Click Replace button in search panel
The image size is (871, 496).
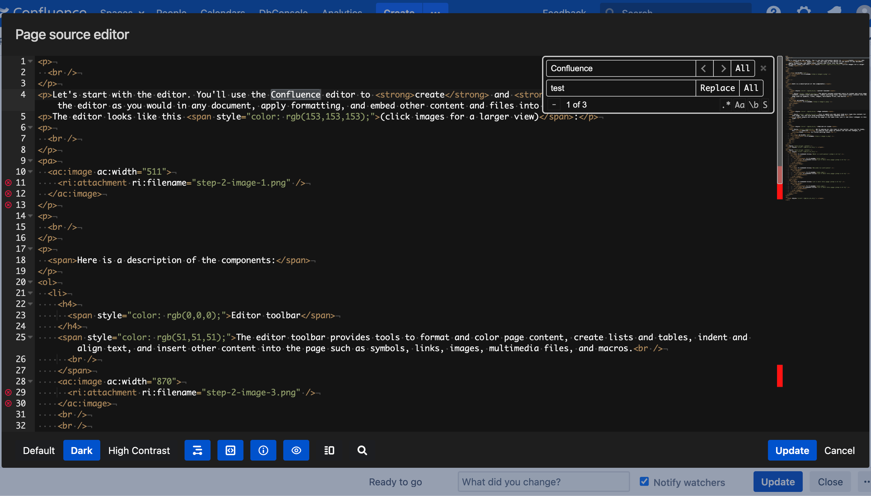pos(717,88)
